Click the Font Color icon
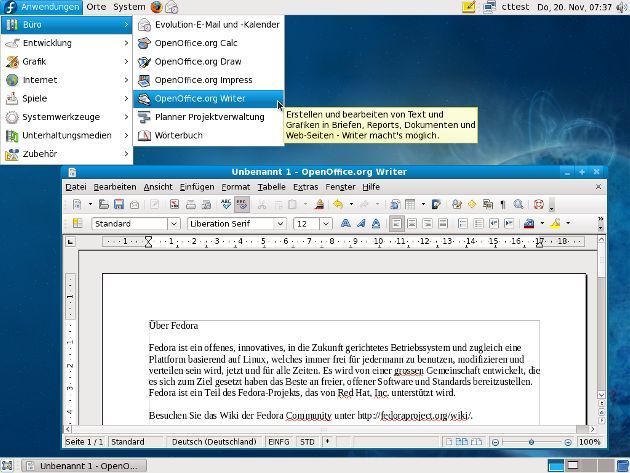The image size is (630, 473). coord(529,223)
